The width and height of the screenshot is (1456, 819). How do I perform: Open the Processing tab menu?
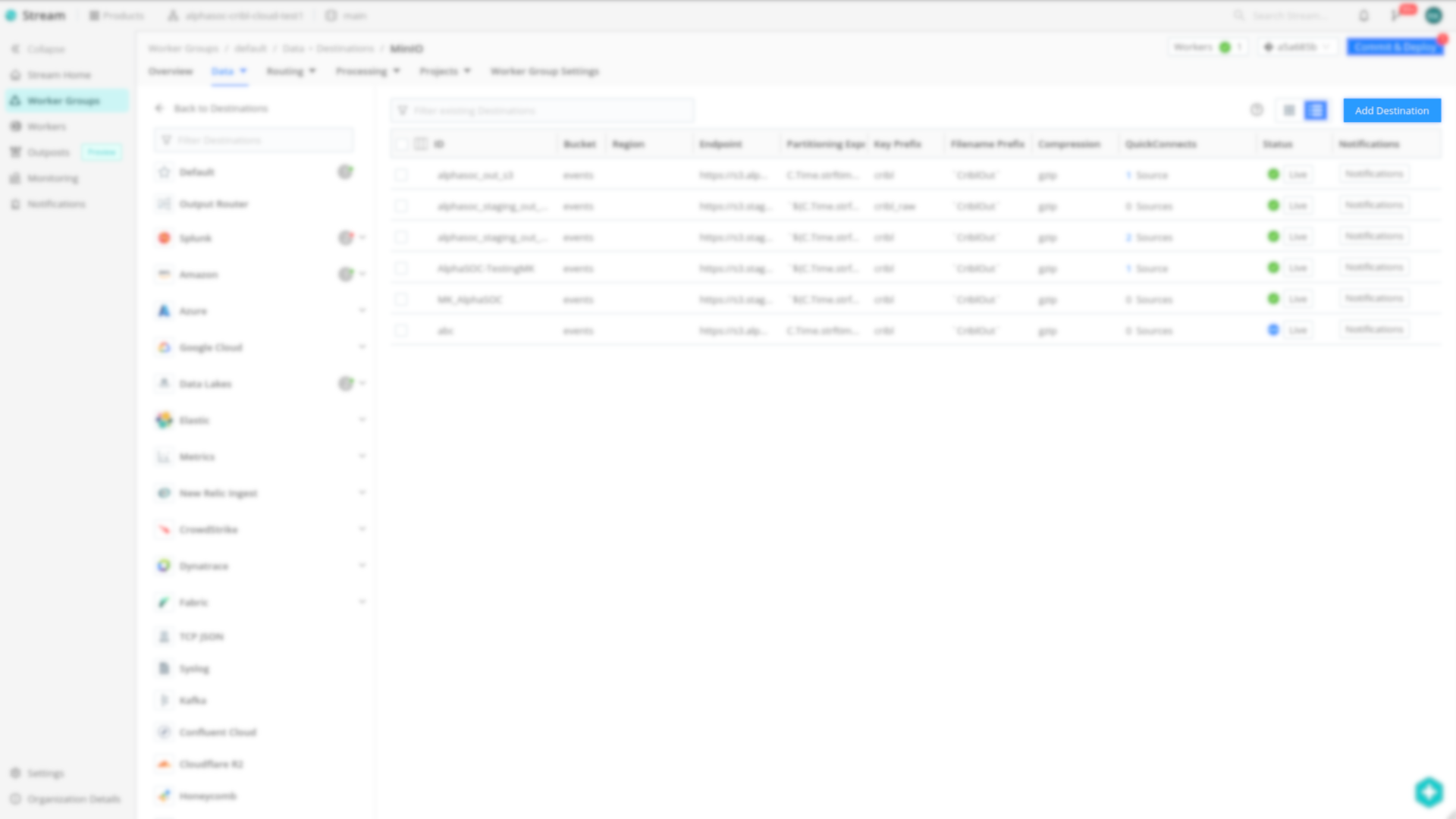(x=367, y=71)
